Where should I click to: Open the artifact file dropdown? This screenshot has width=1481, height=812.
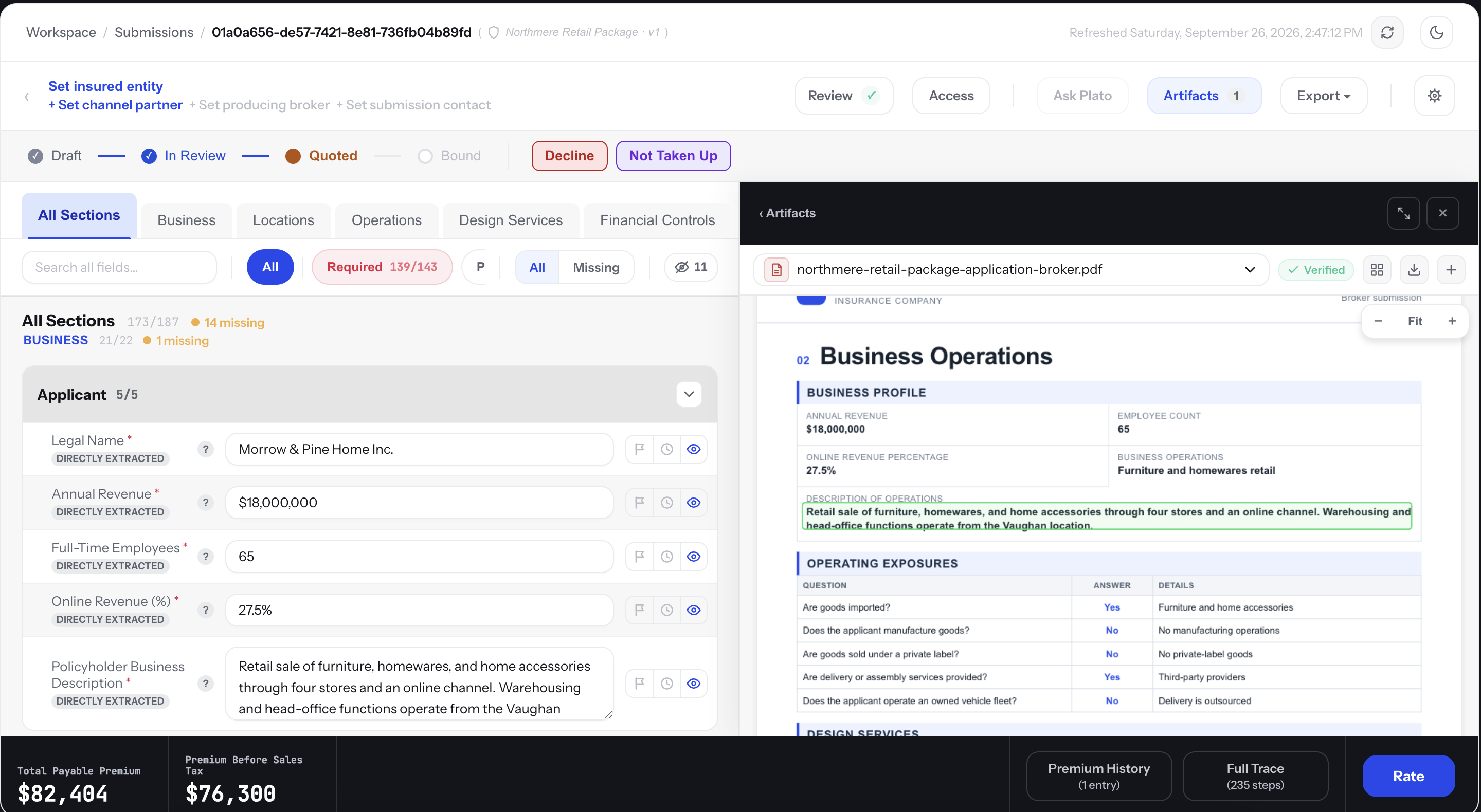[1012, 269]
